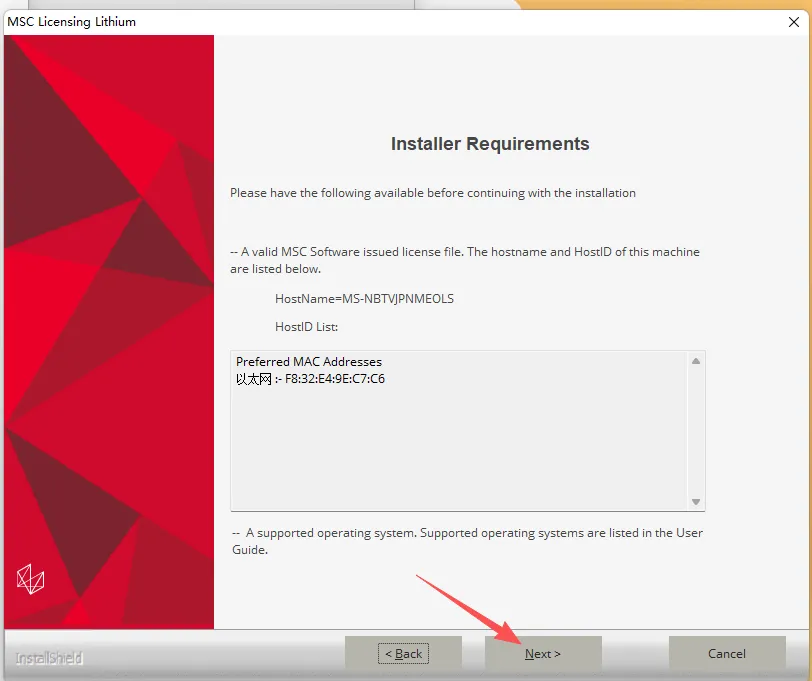Close the MSC Licensing Lithium window
The image size is (812, 681).
click(x=793, y=22)
